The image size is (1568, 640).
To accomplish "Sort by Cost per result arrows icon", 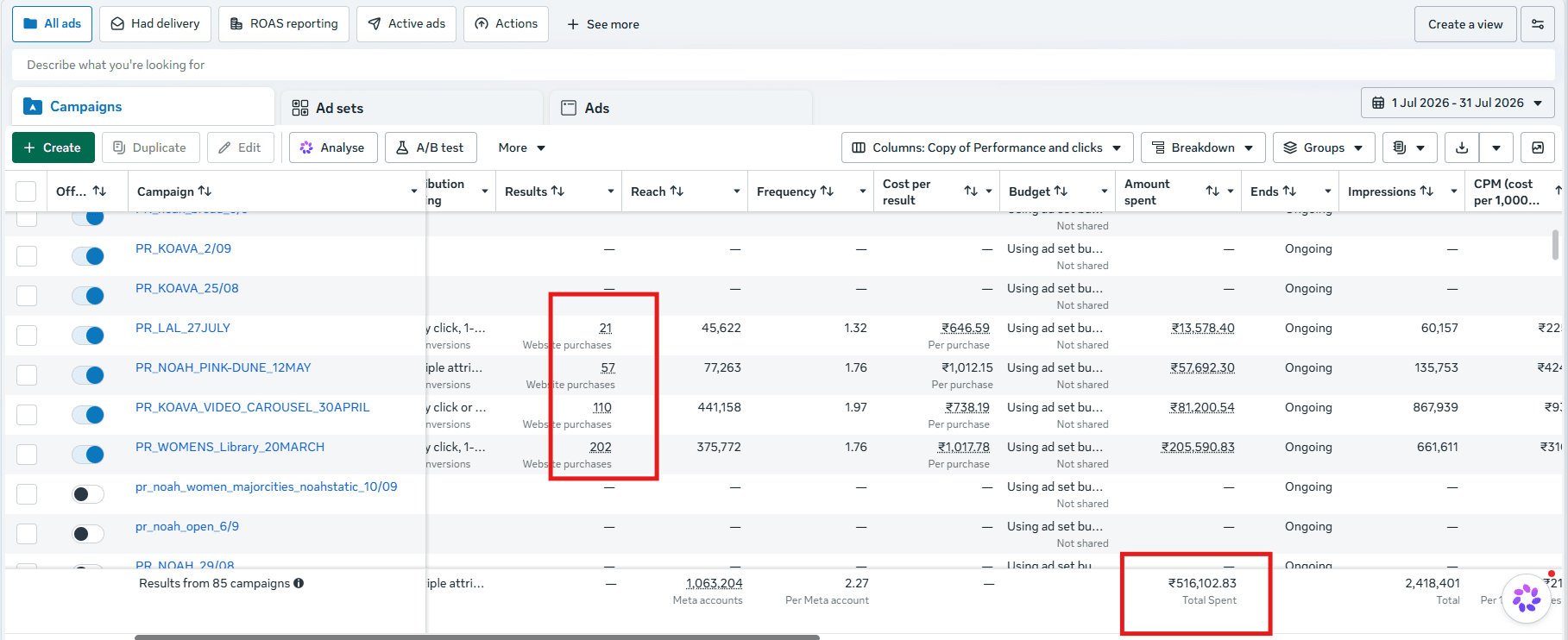I will [x=971, y=191].
